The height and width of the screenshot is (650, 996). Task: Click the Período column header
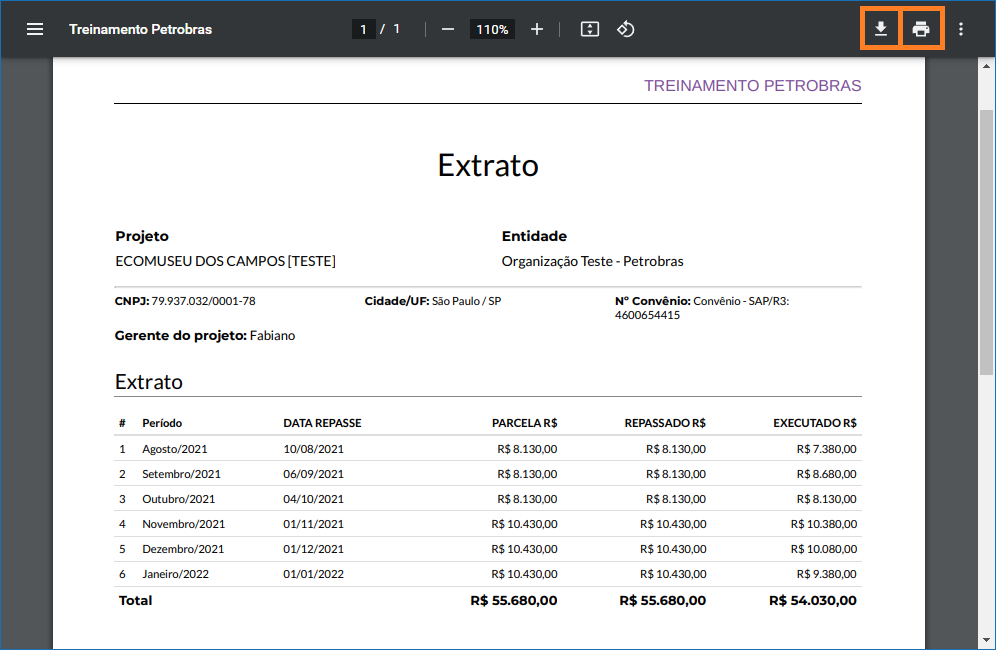click(162, 423)
